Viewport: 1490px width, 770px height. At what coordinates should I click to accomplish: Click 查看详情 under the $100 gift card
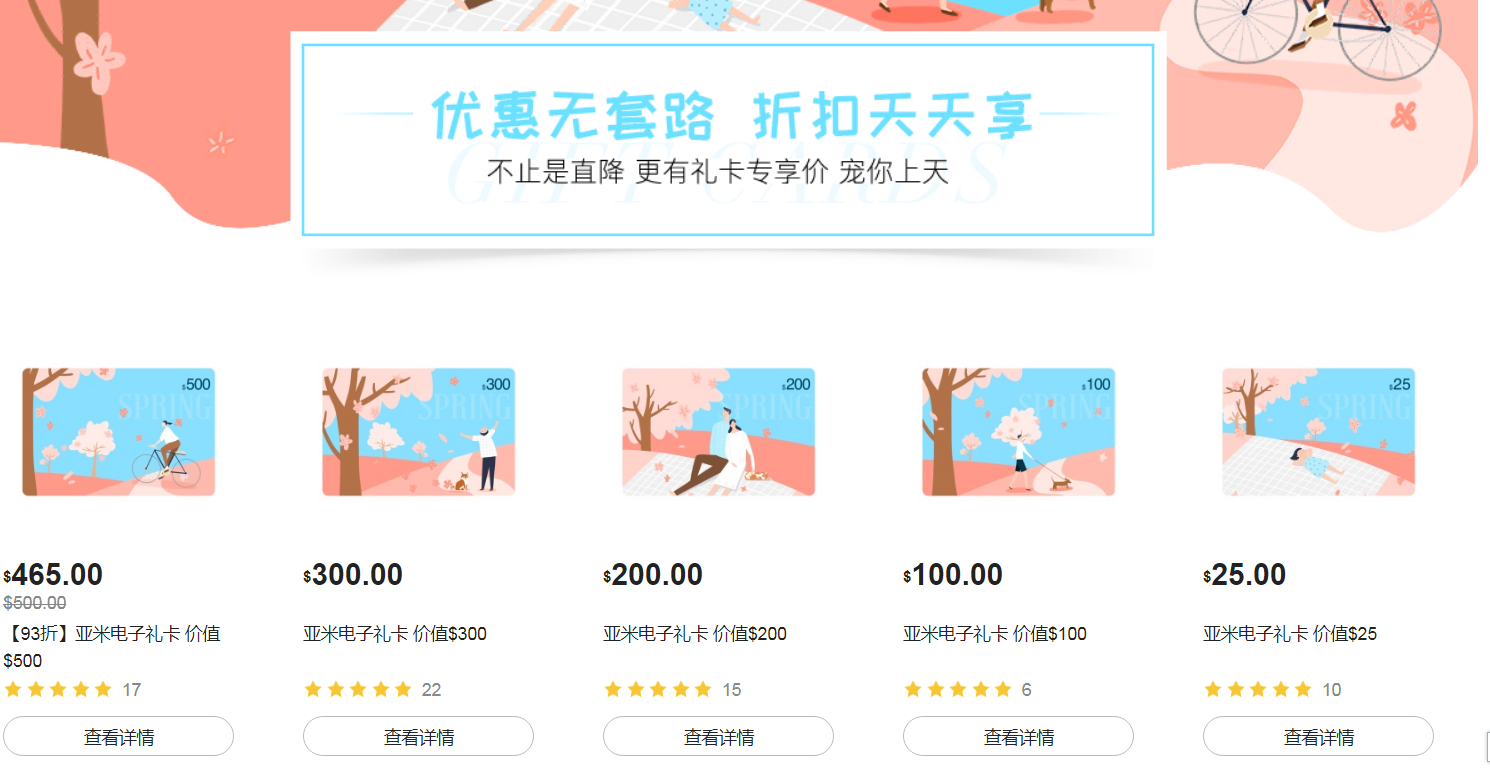tap(1019, 737)
